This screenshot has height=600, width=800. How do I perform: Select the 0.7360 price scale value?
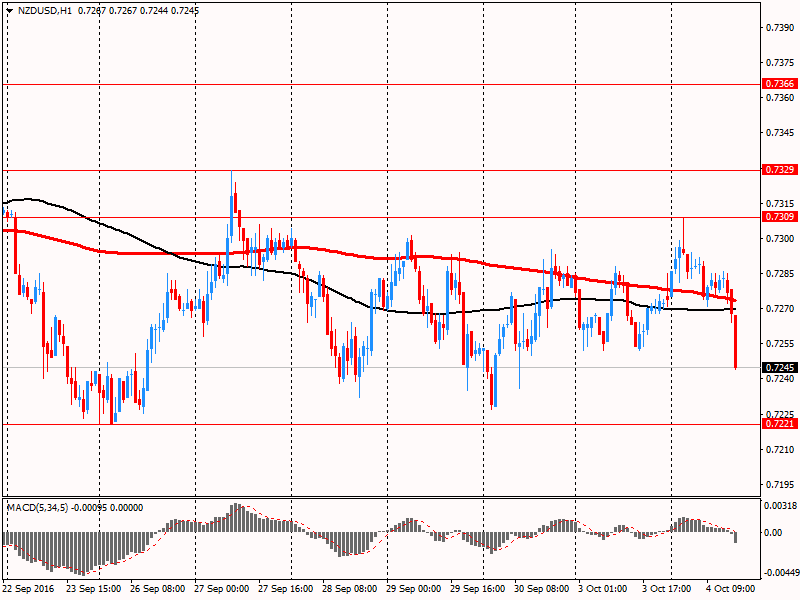point(780,97)
